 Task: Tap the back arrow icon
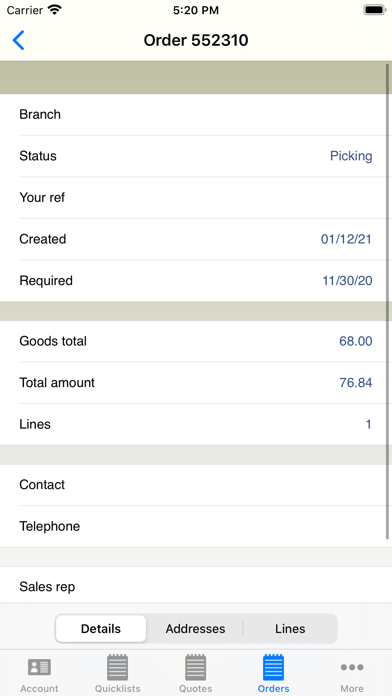pyautogui.click(x=19, y=40)
